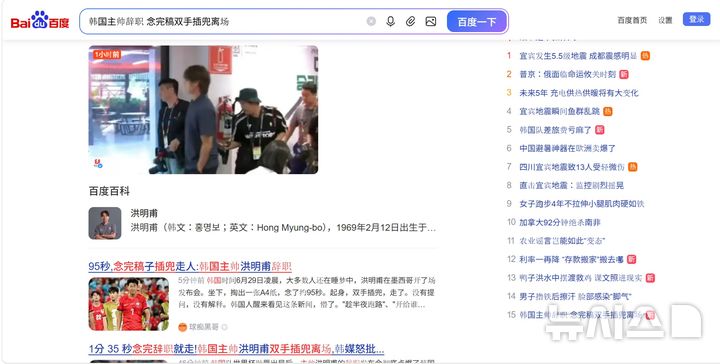Open hot topic 鸭子洪水中摆渡救鸡
The height and width of the screenshot is (364, 720).
pos(581,278)
